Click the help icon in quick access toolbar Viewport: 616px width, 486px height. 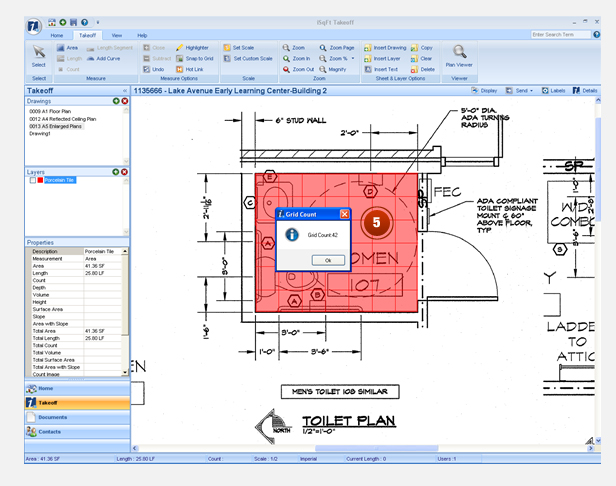[x=84, y=22]
